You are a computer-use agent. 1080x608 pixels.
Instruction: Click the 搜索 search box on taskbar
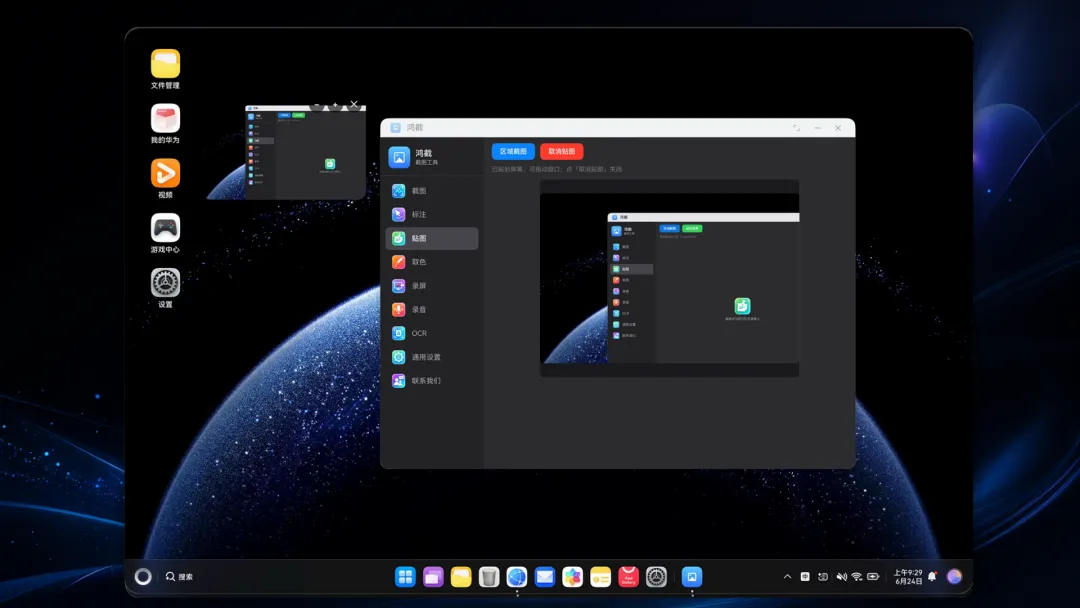[x=180, y=577]
